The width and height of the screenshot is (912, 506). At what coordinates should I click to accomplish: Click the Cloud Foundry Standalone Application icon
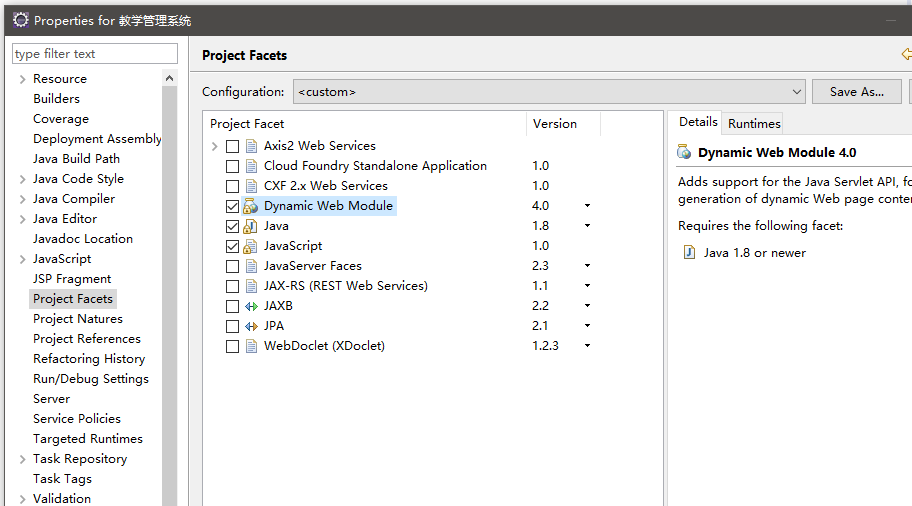pyautogui.click(x=251, y=166)
